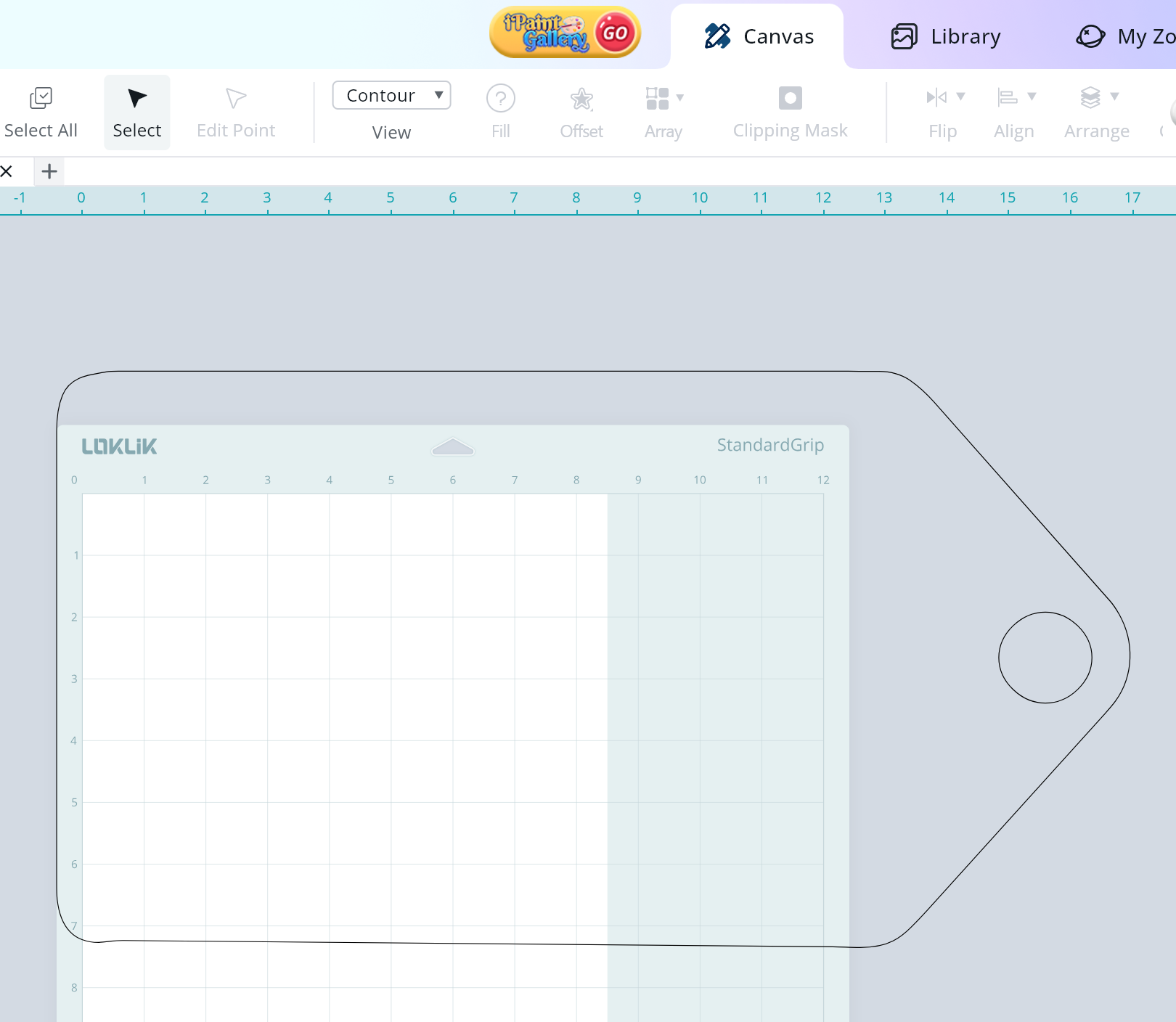This screenshot has height=1022, width=1176.
Task: Apply the Clipping Mask tool
Action: click(x=790, y=98)
